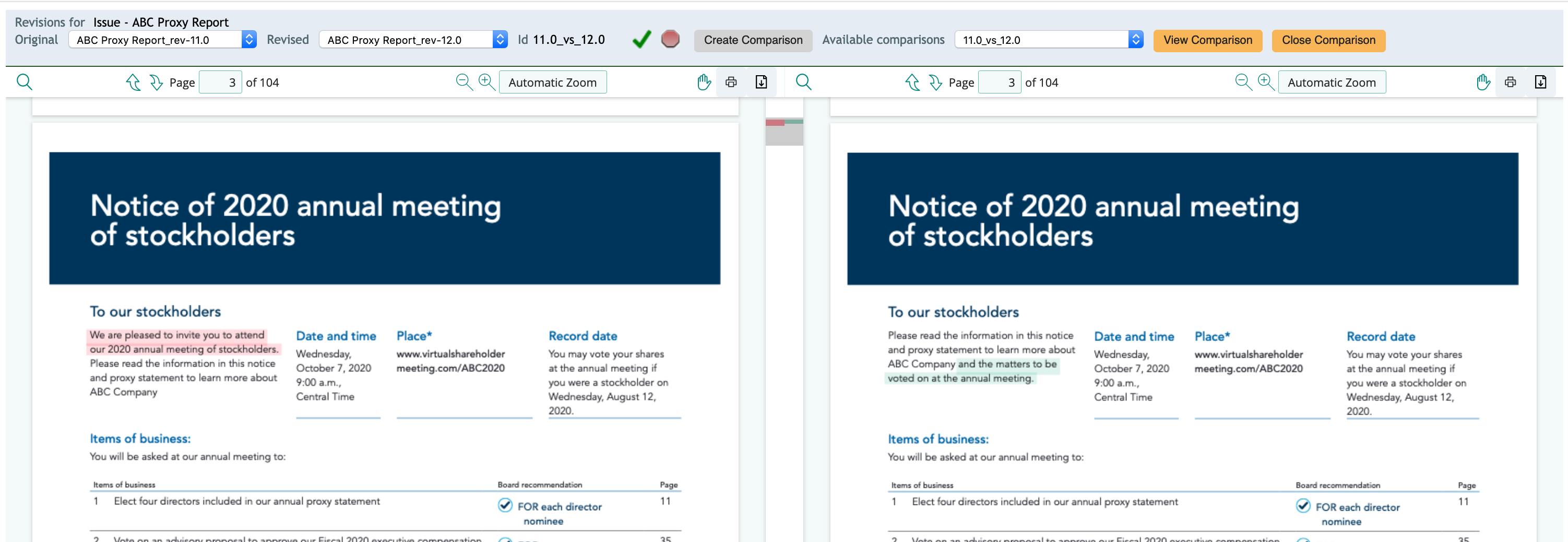Image resolution: width=1568 pixels, height=542 pixels.
Task: Enable hand tool in left viewer
Action: tap(704, 82)
